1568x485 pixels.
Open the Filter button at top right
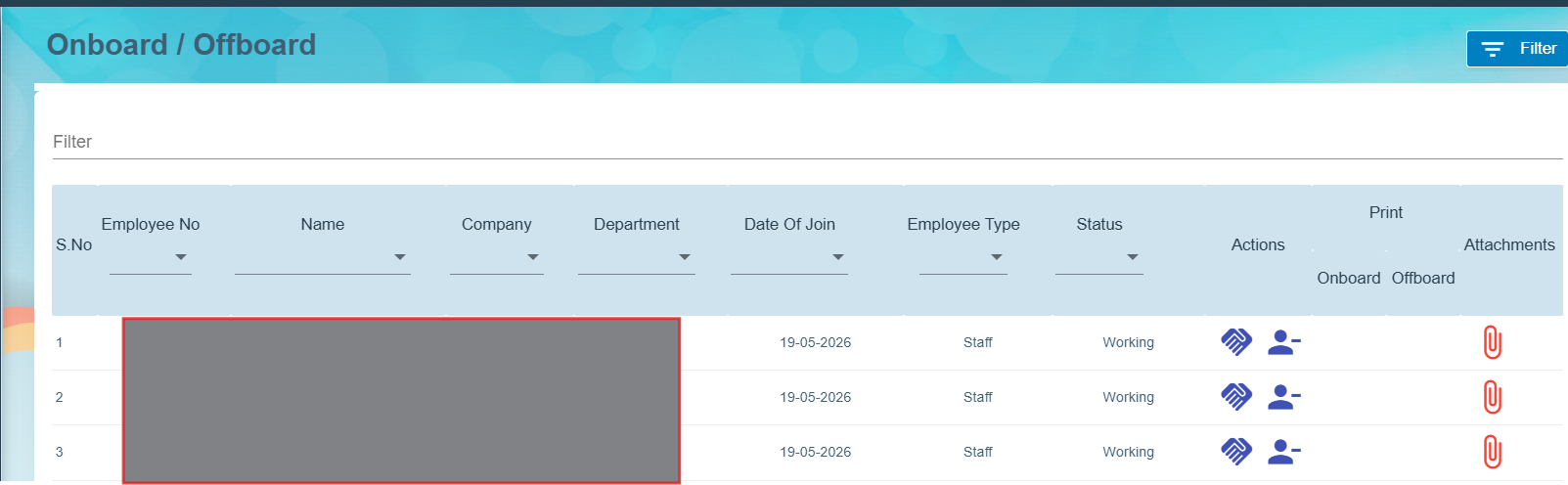1517,49
